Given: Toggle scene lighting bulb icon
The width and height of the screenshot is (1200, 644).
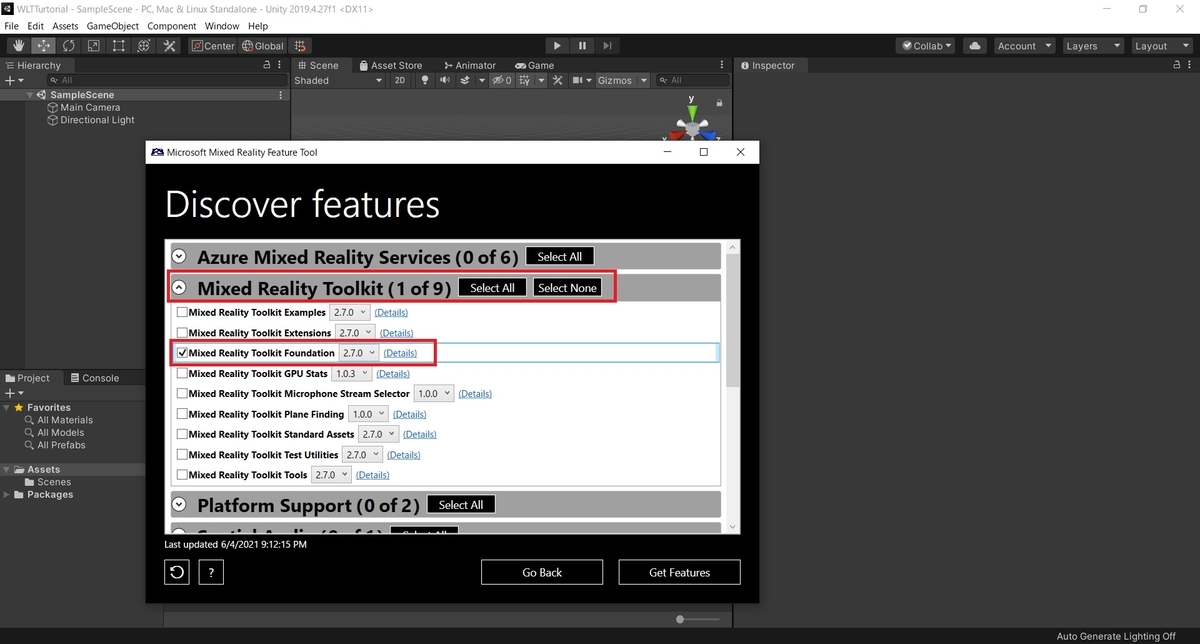Looking at the screenshot, I should click(425, 80).
